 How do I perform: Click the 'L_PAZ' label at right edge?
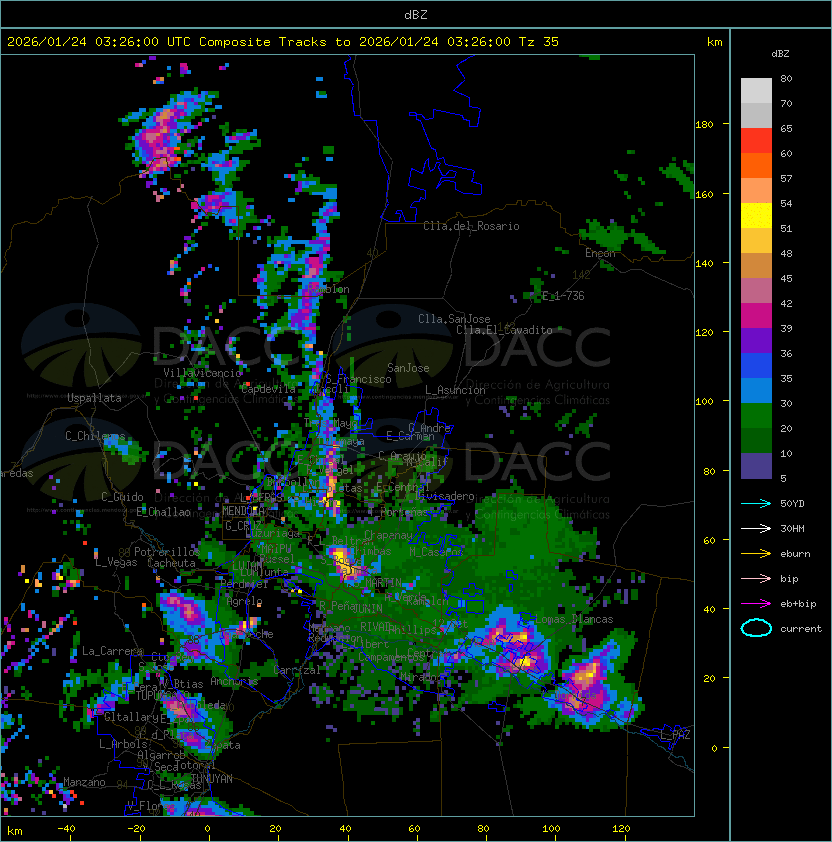pos(675,735)
